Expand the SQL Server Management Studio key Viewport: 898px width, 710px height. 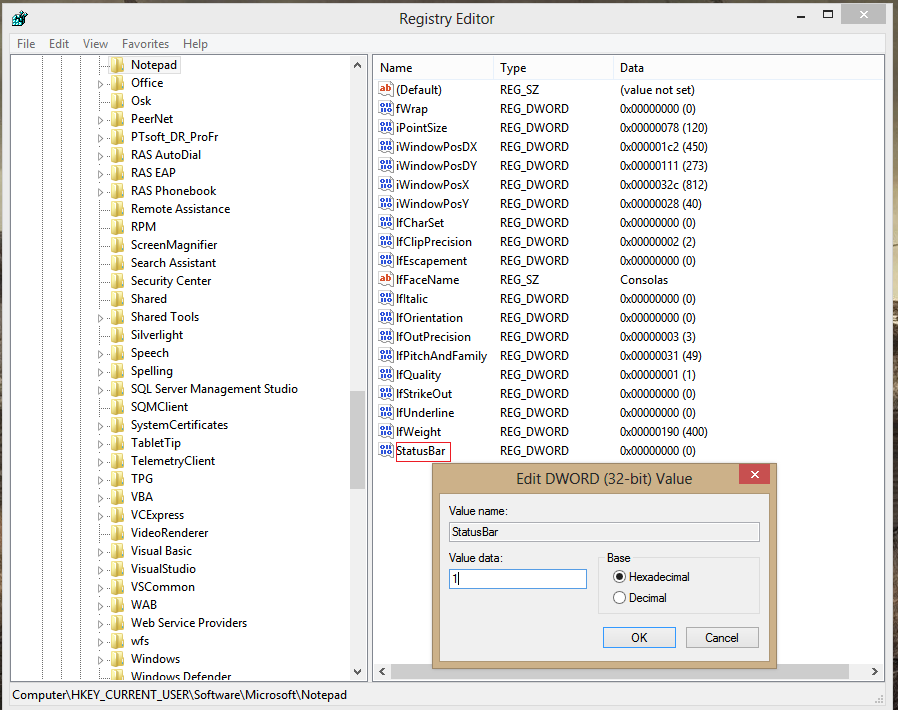[x=100, y=390]
